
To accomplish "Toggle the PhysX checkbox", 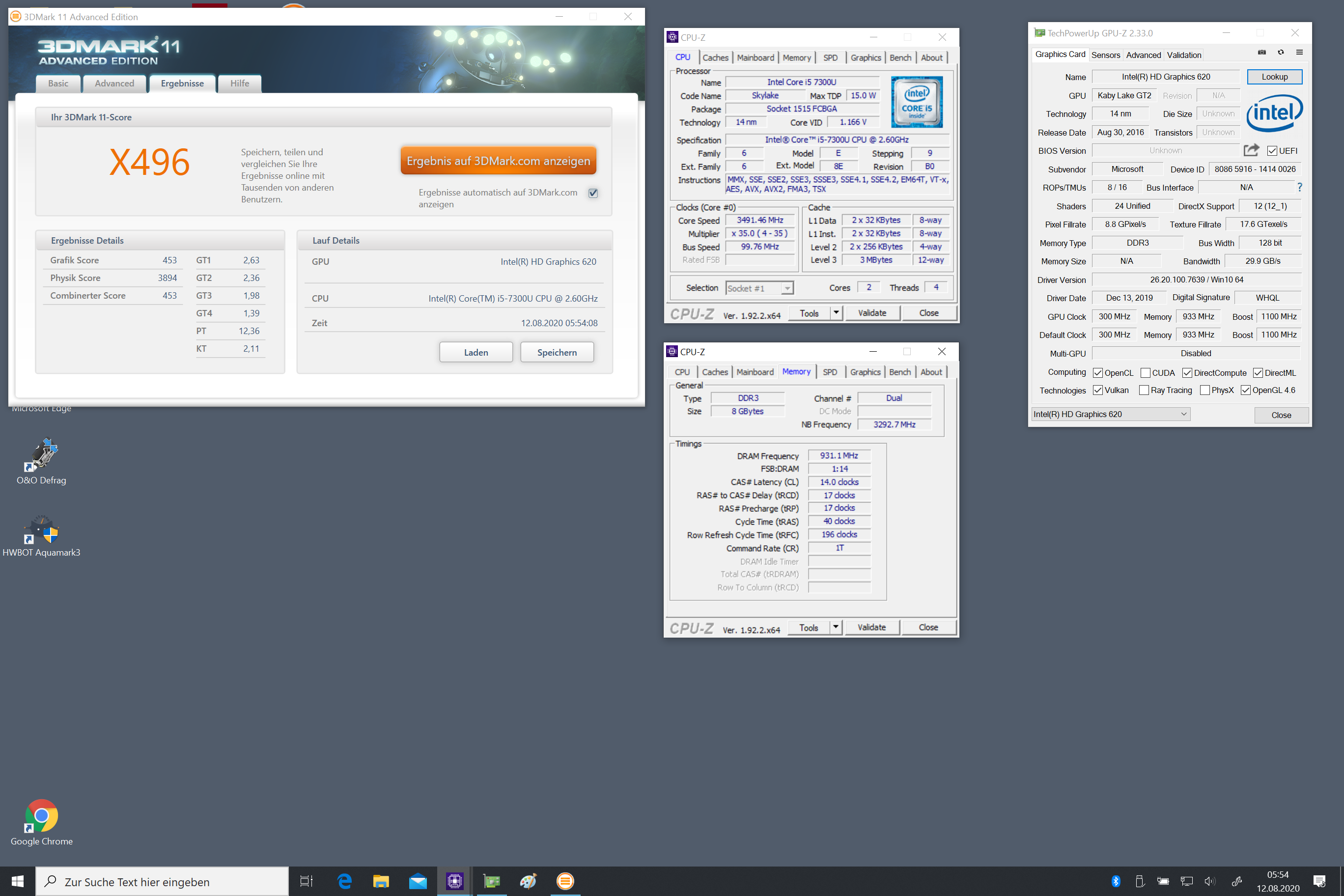I will pyautogui.click(x=1204, y=390).
